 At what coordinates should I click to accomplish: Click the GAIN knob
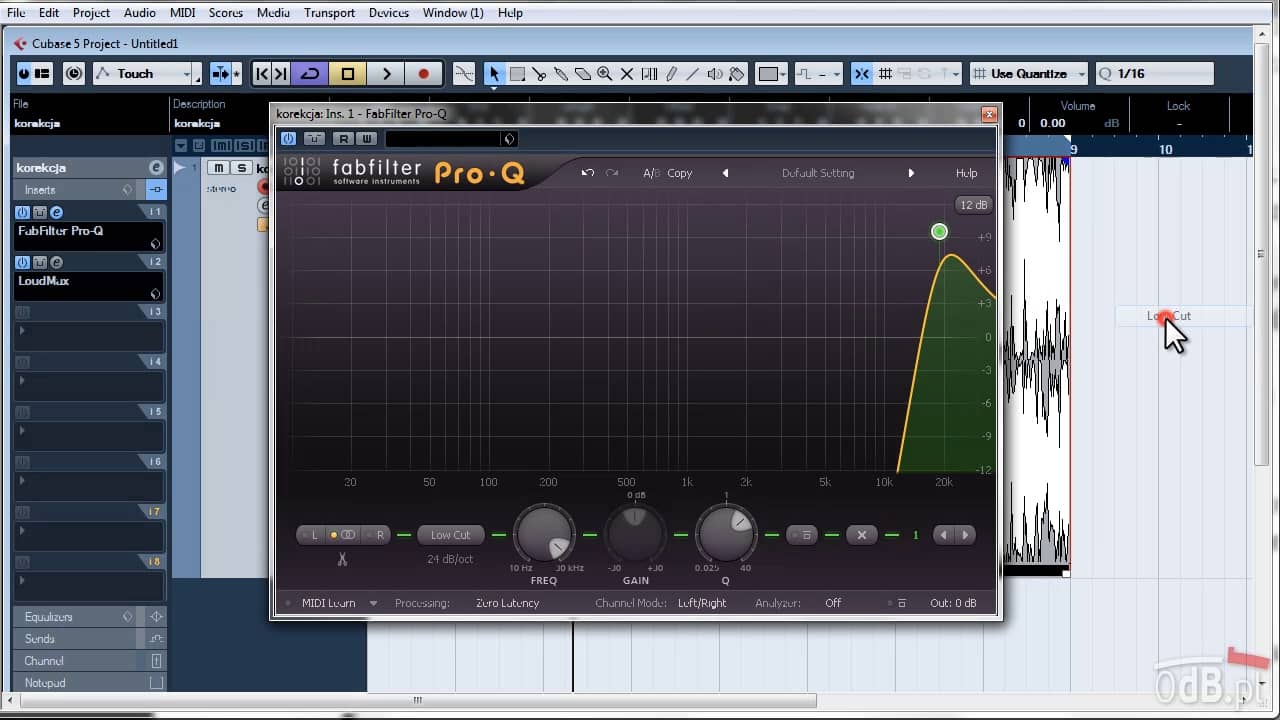pyautogui.click(x=635, y=534)
